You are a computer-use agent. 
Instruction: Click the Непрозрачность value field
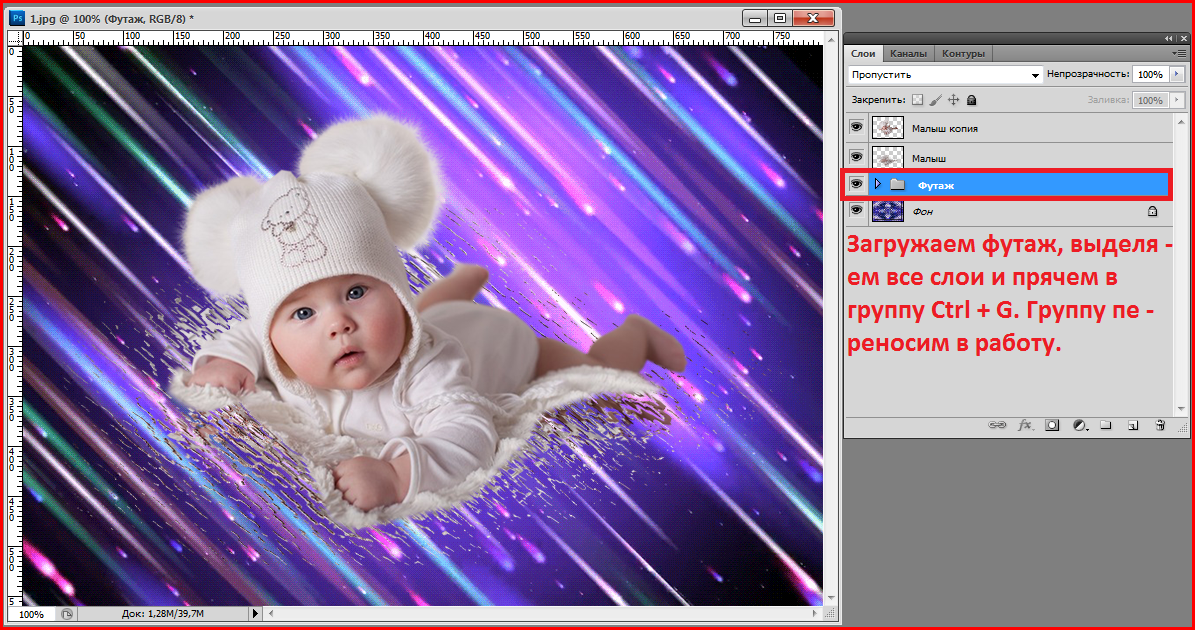tap(1150, 74)
